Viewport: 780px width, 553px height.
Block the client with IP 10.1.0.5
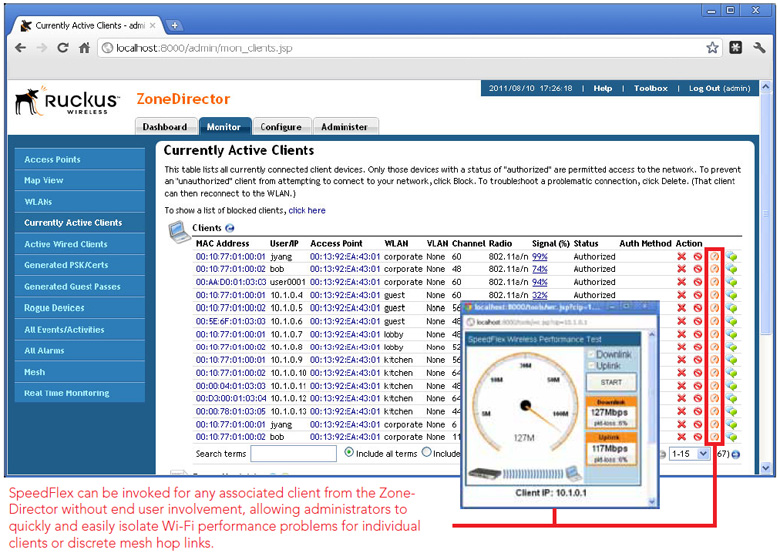(697, 308)
